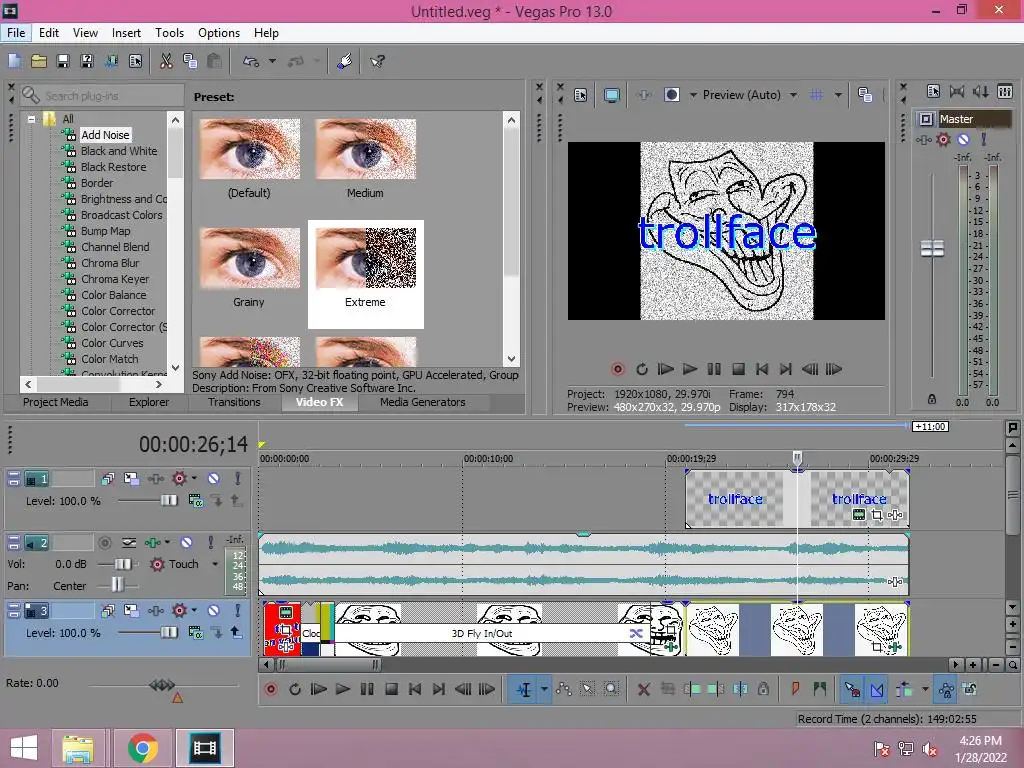Click the Cut scissors icon
This screenshot has height=768, width=1024.
tap(166, 61)
